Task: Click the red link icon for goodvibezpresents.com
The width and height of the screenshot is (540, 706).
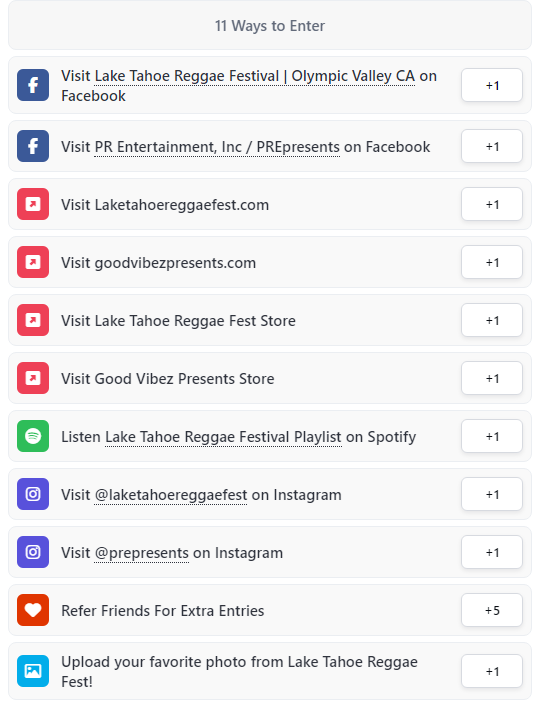Action: 33,262
